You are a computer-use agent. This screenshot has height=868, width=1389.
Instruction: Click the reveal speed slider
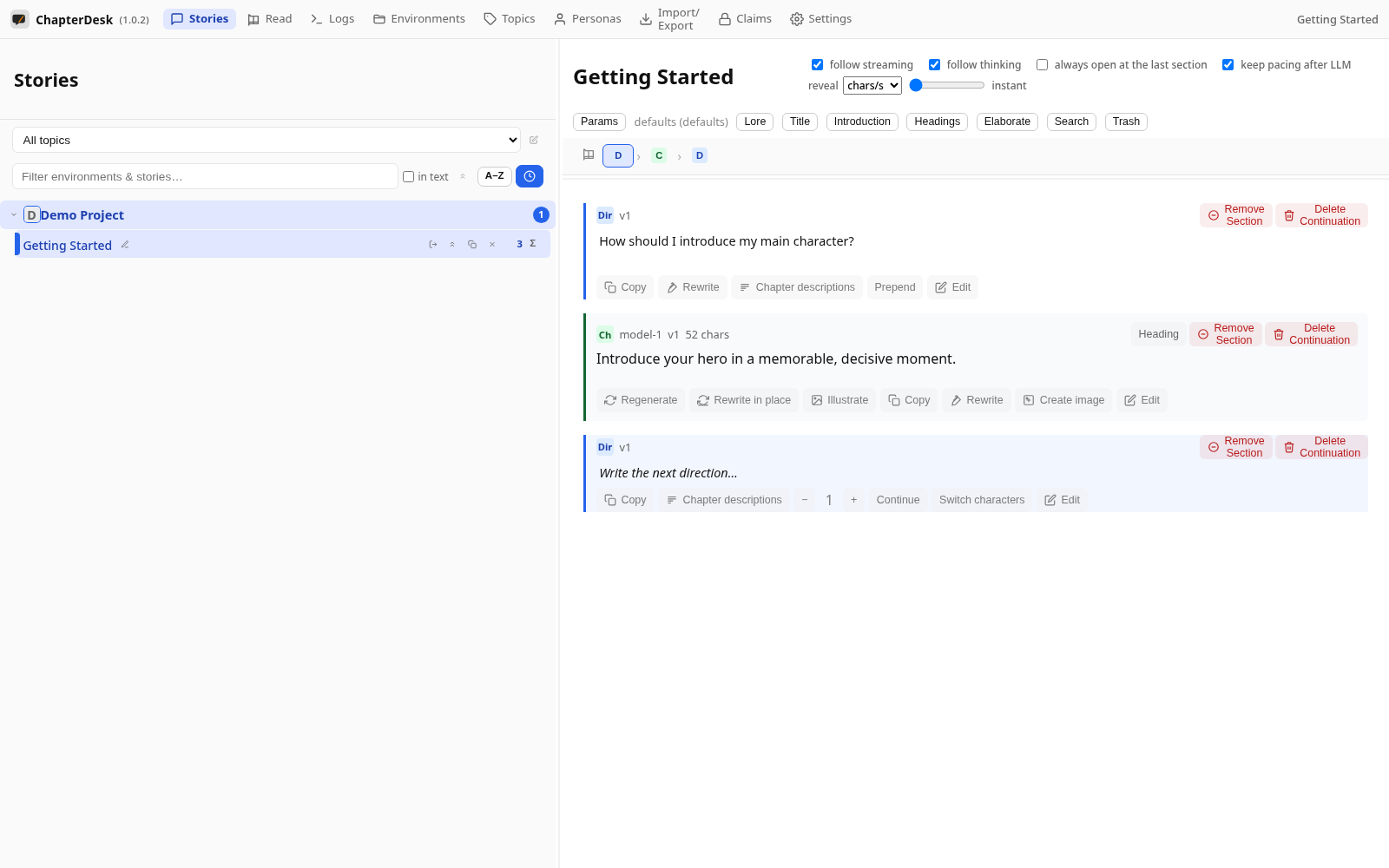point(947,85)
